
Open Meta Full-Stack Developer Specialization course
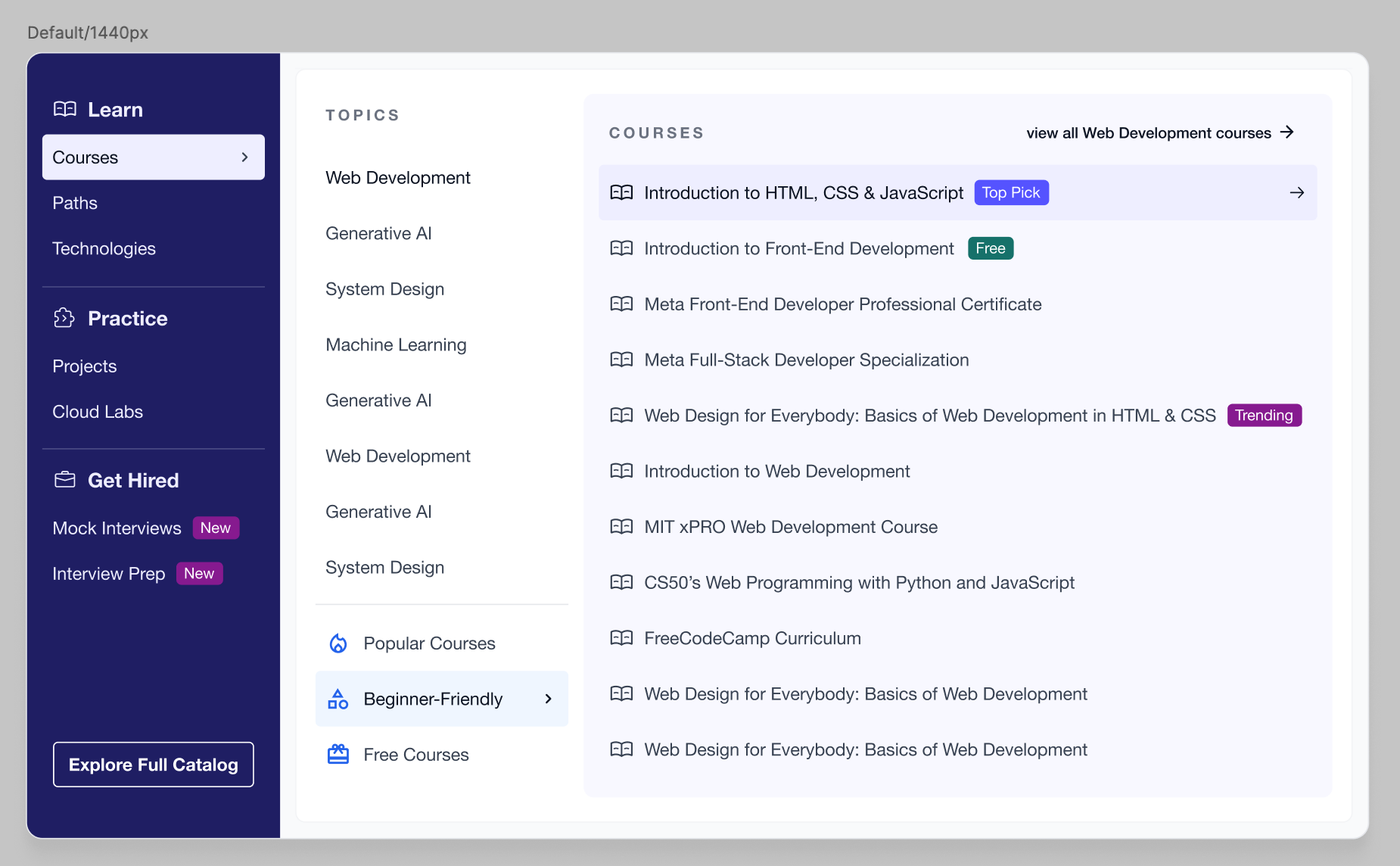pos(807,360)
